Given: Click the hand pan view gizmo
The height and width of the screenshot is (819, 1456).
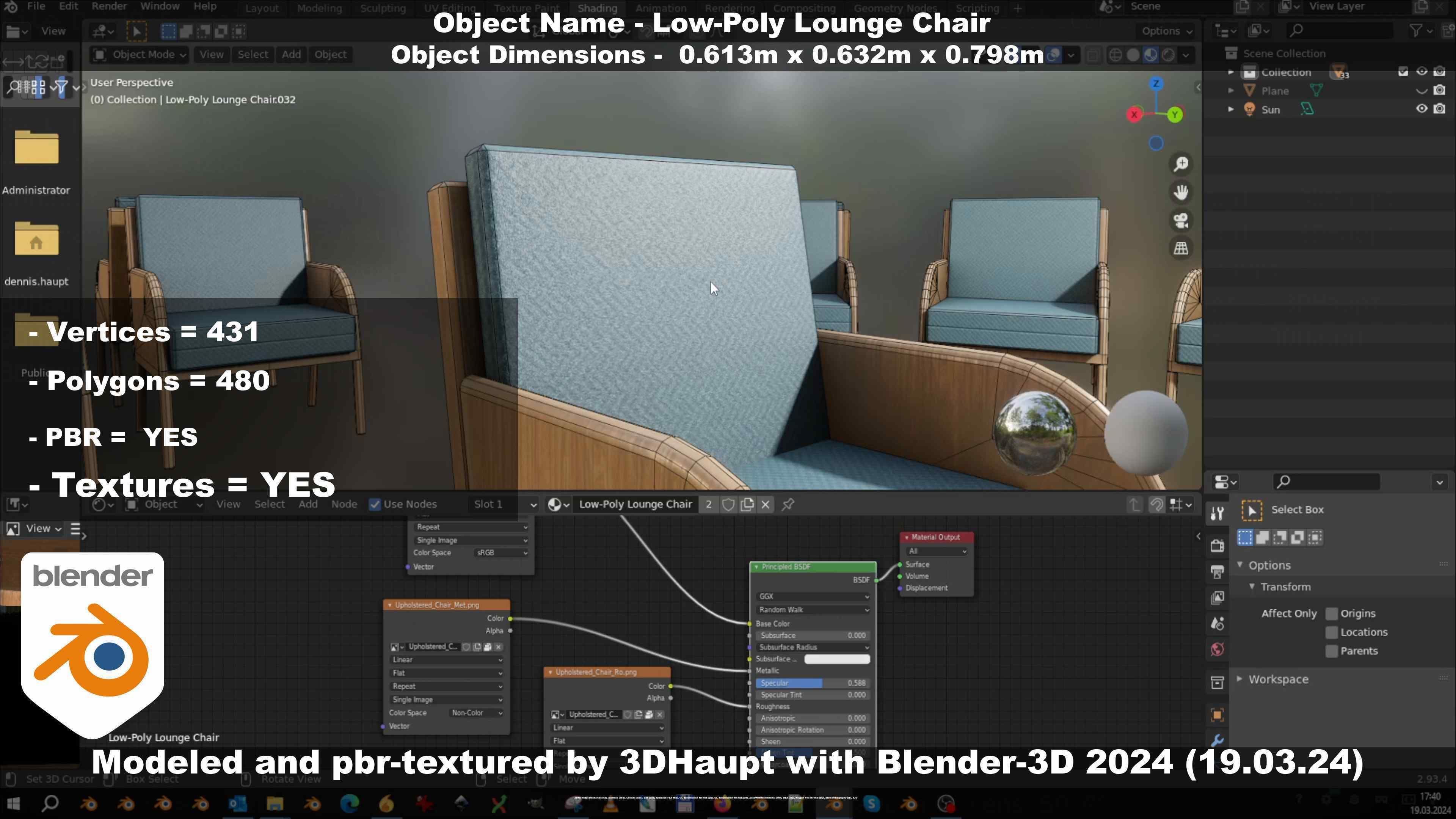Looking at the screenshot, I should click(x=1181, y=192).
